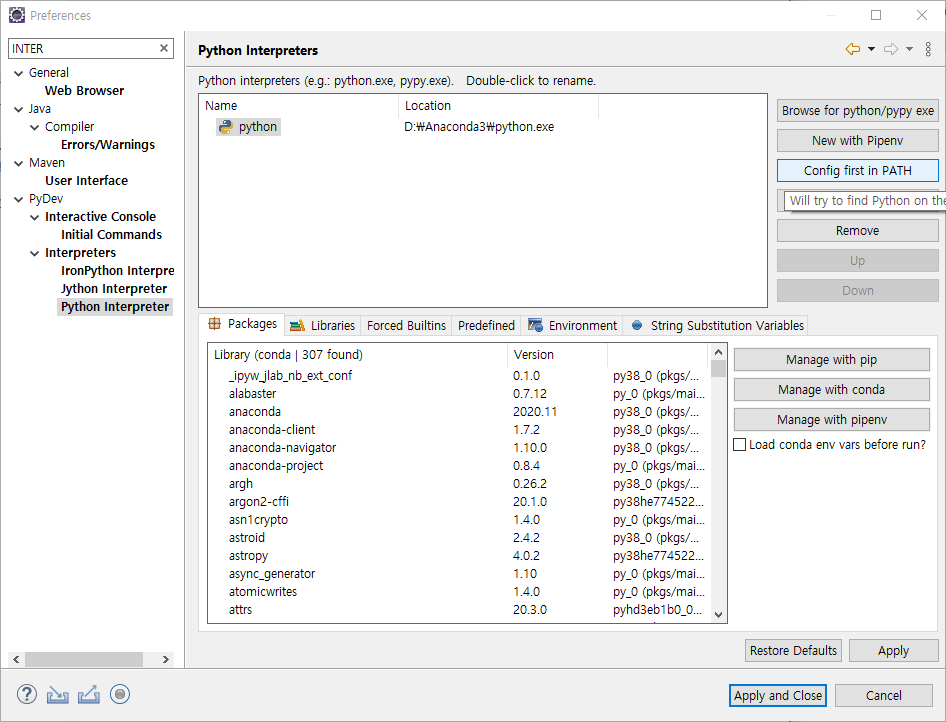Click the Location column header

(498, 106)
